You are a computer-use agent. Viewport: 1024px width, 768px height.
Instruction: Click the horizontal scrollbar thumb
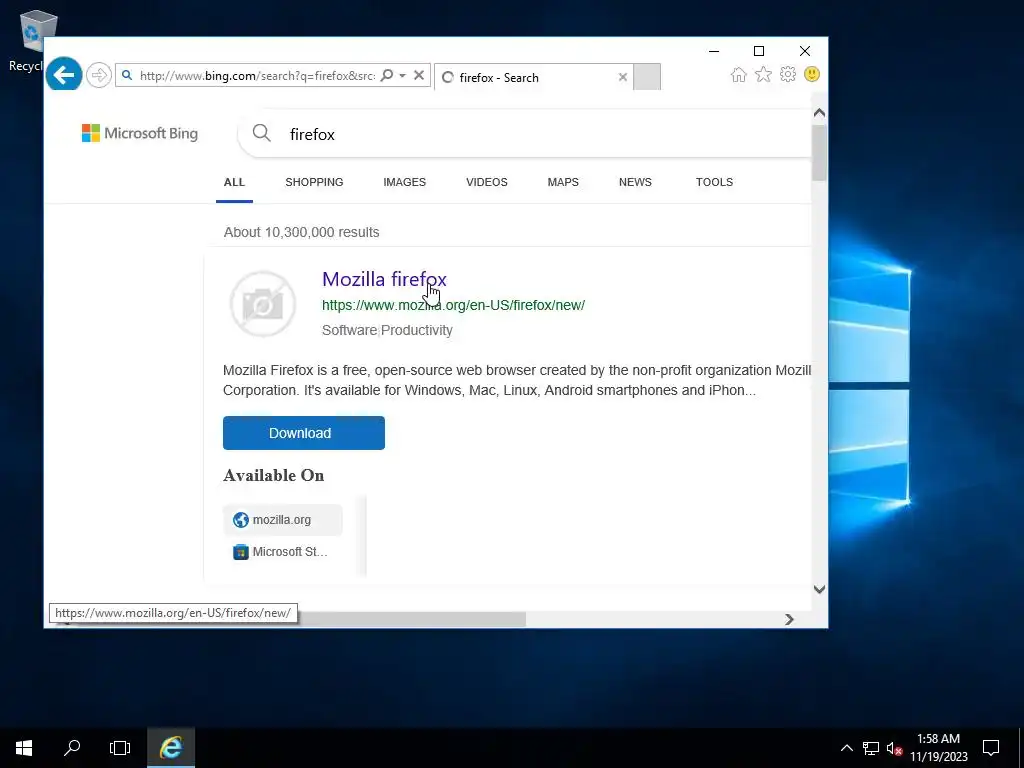(x=411, y=619)
